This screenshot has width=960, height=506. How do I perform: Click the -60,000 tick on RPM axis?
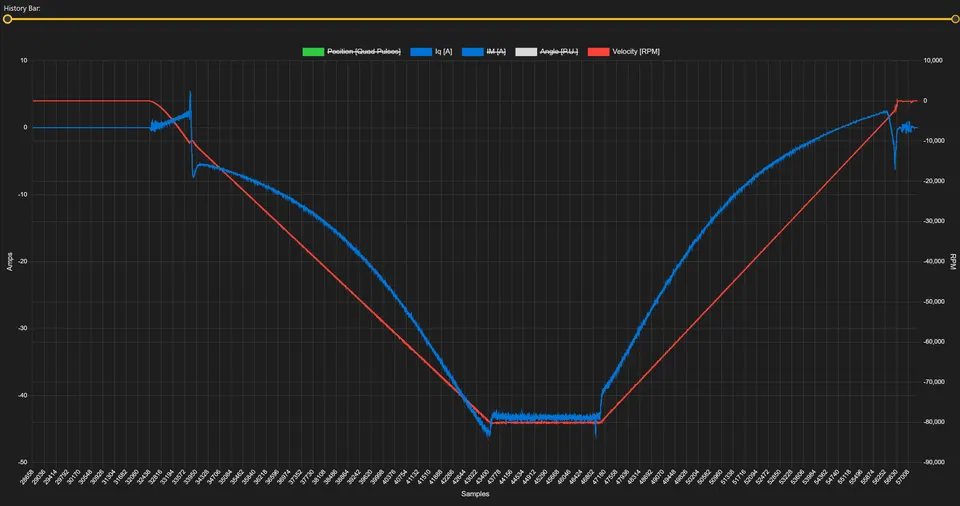[x=934, y=342]
